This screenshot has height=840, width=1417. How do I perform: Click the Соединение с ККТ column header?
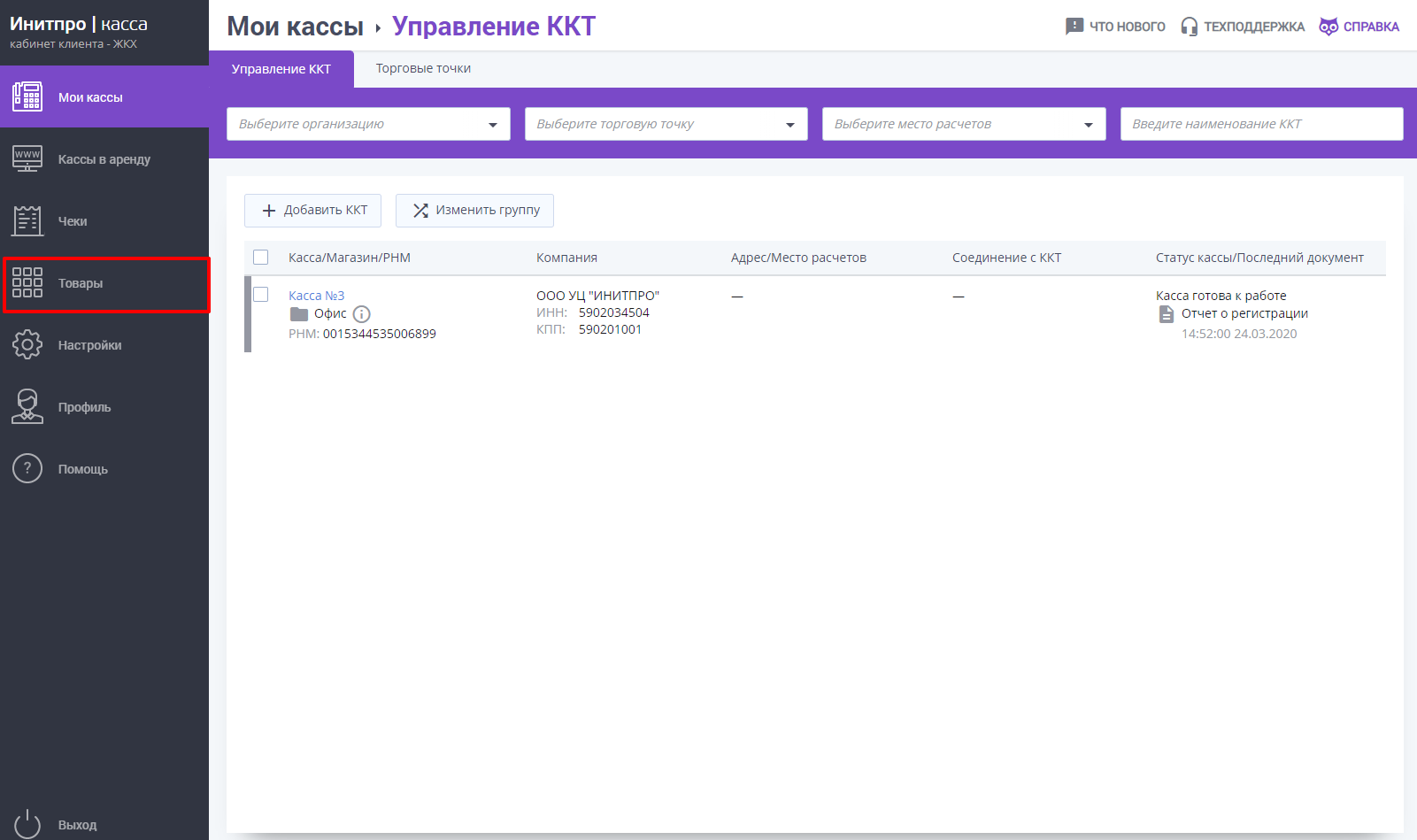coord(1006,258)
